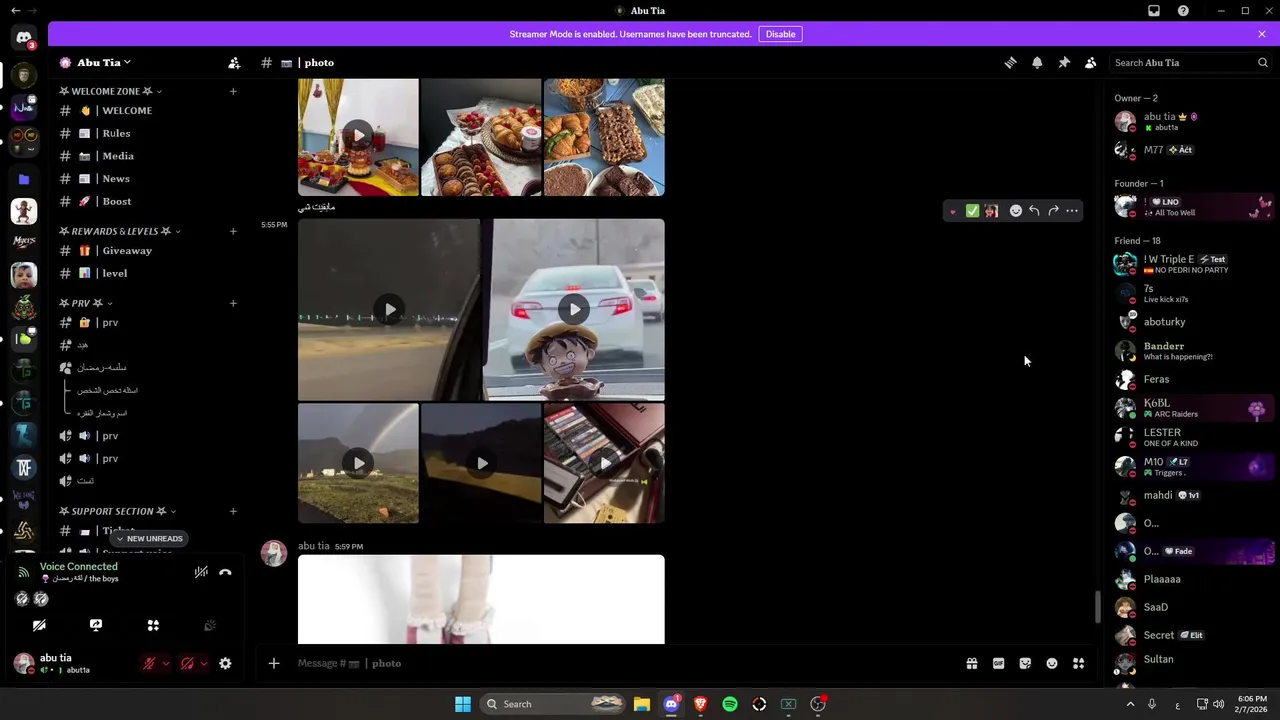Open notification settings bell icon
The width and height of the screenshot is (1280, 720).
point(1037,62)
